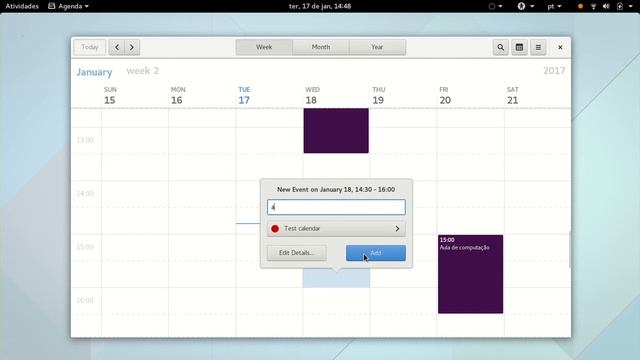Screen dimensions: 640x360
Task: Click the 14:00 time label
Action: (x=85, y=193)
